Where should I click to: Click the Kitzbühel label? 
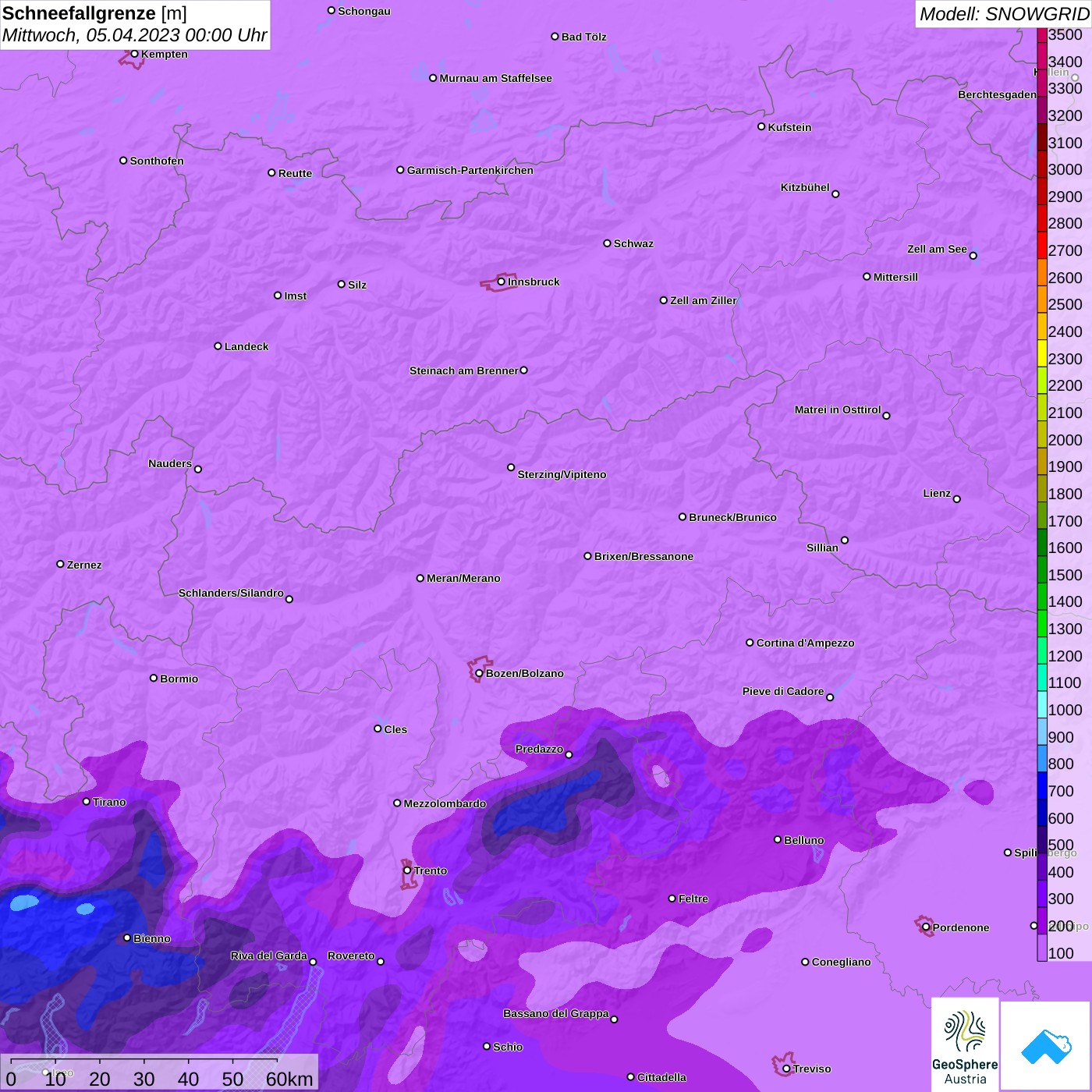805,187
